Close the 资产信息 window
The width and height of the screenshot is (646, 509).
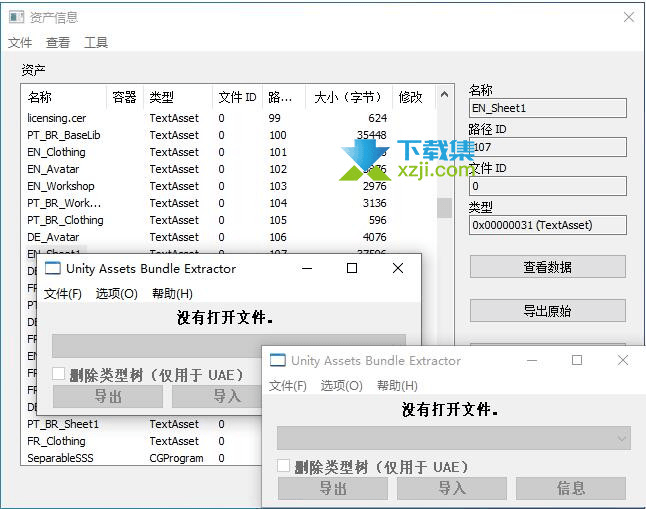coord(629,17)
